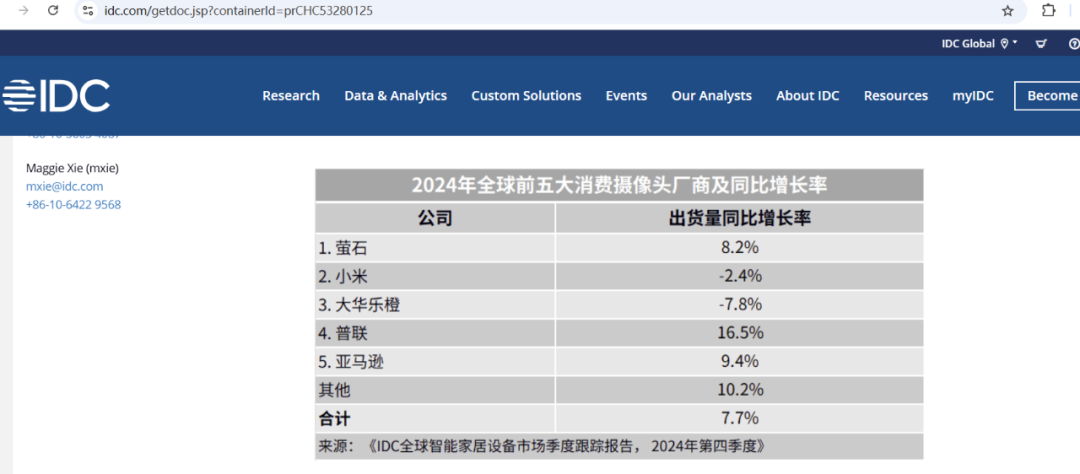Open the shopping cart icon
The height and width of the screenshot is (474, 1080).
coord(1041,43)
